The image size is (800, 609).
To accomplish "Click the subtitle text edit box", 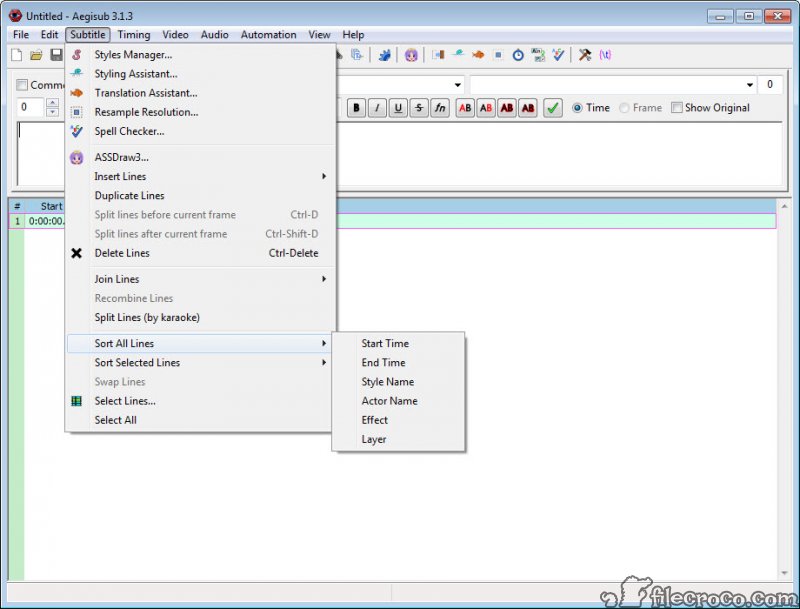I will point(399,154).
